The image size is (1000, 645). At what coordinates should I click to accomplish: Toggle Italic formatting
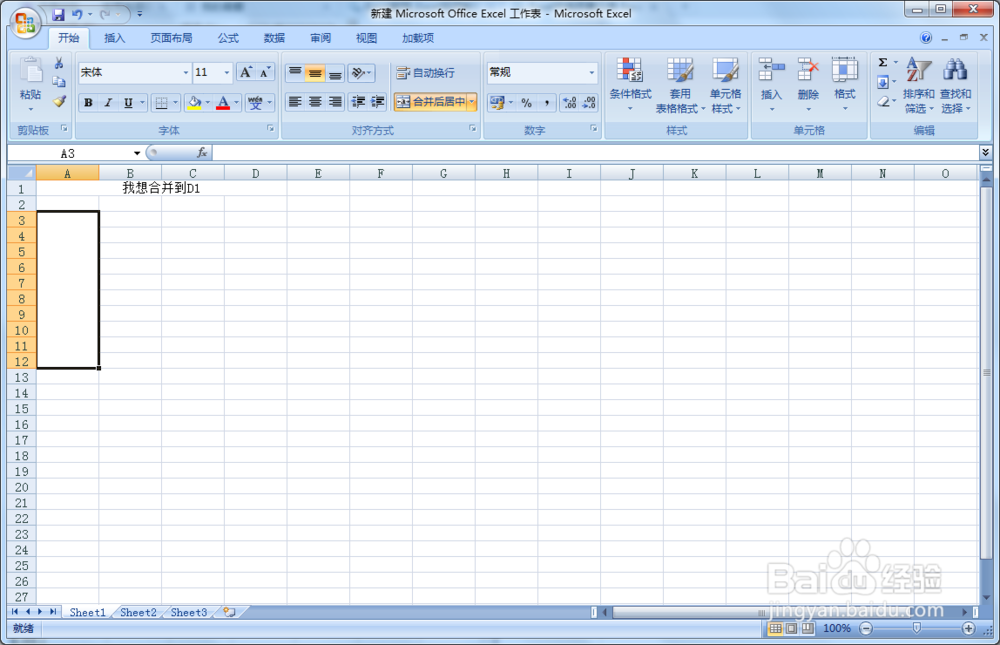(108, 102)
